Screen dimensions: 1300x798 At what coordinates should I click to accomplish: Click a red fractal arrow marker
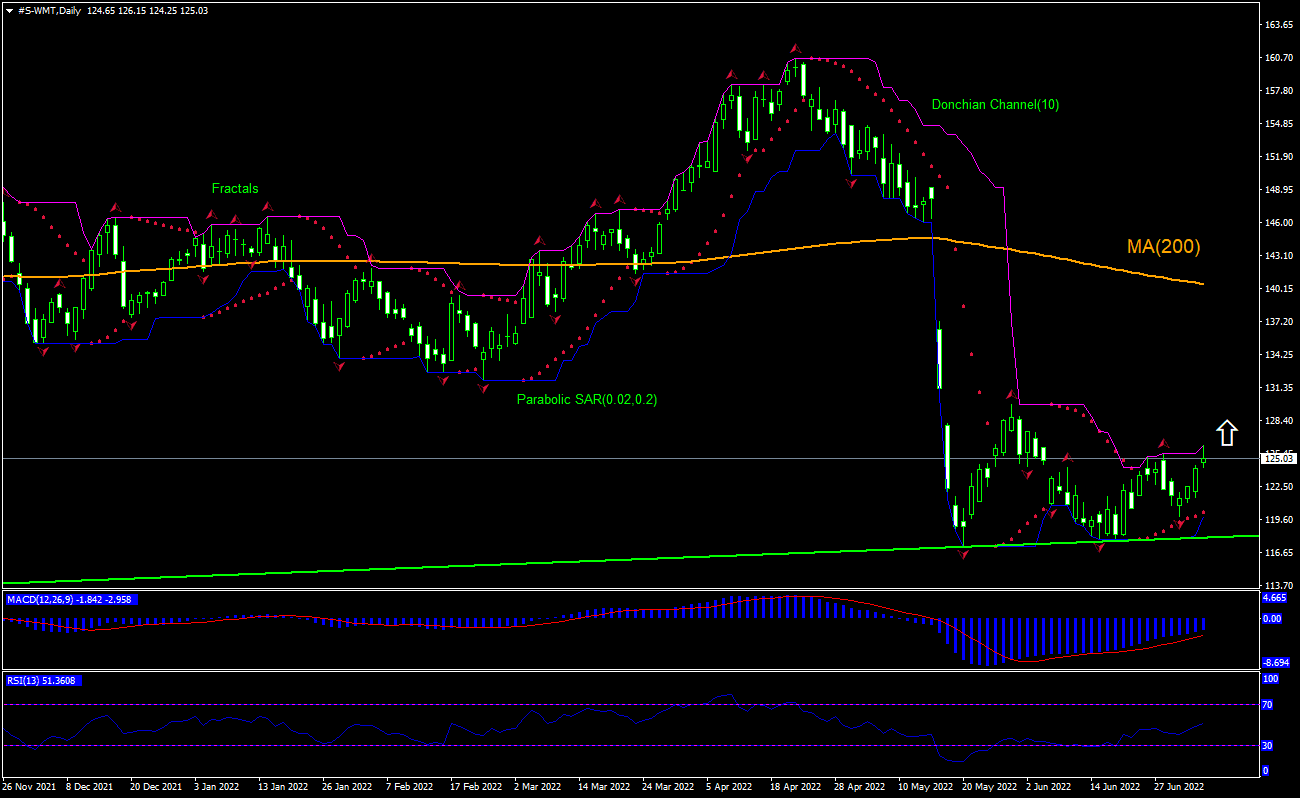(x=794, y=46)
